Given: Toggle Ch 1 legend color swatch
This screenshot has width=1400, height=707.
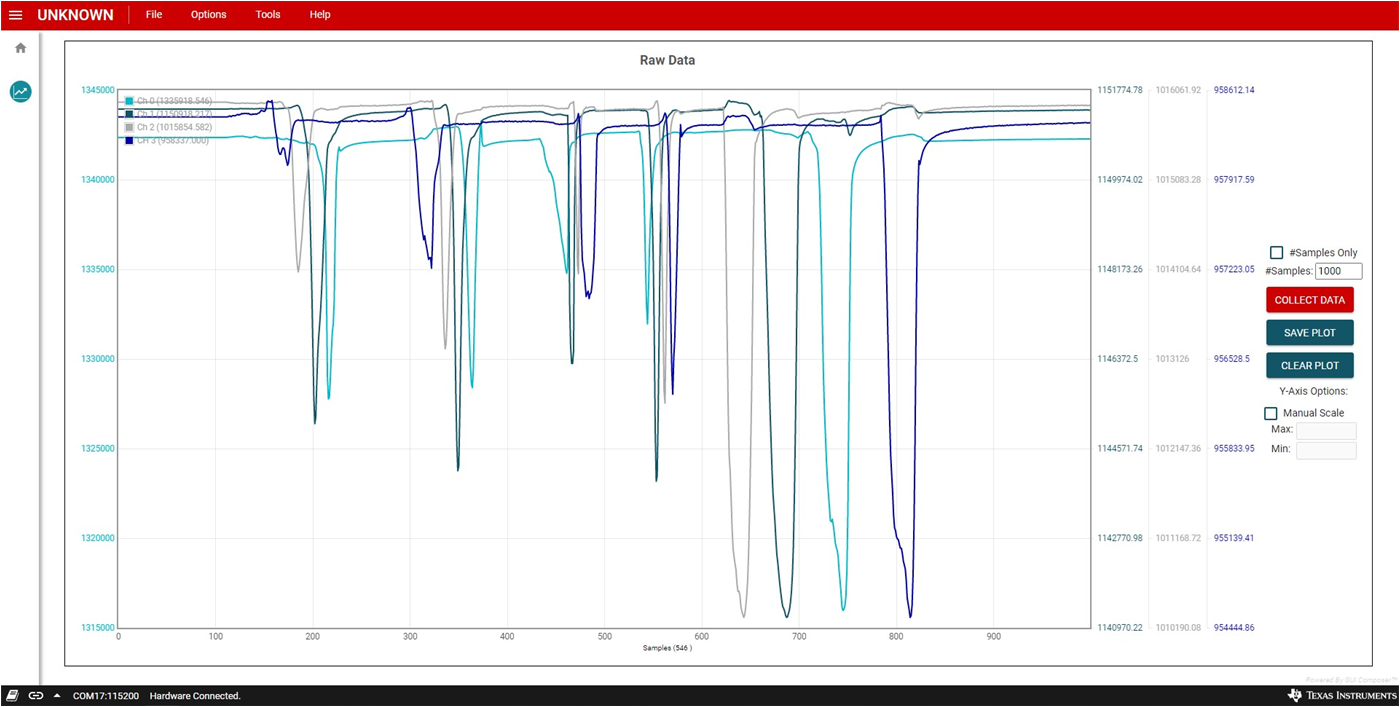Looking at the screenshot, I should pos(129,114).
